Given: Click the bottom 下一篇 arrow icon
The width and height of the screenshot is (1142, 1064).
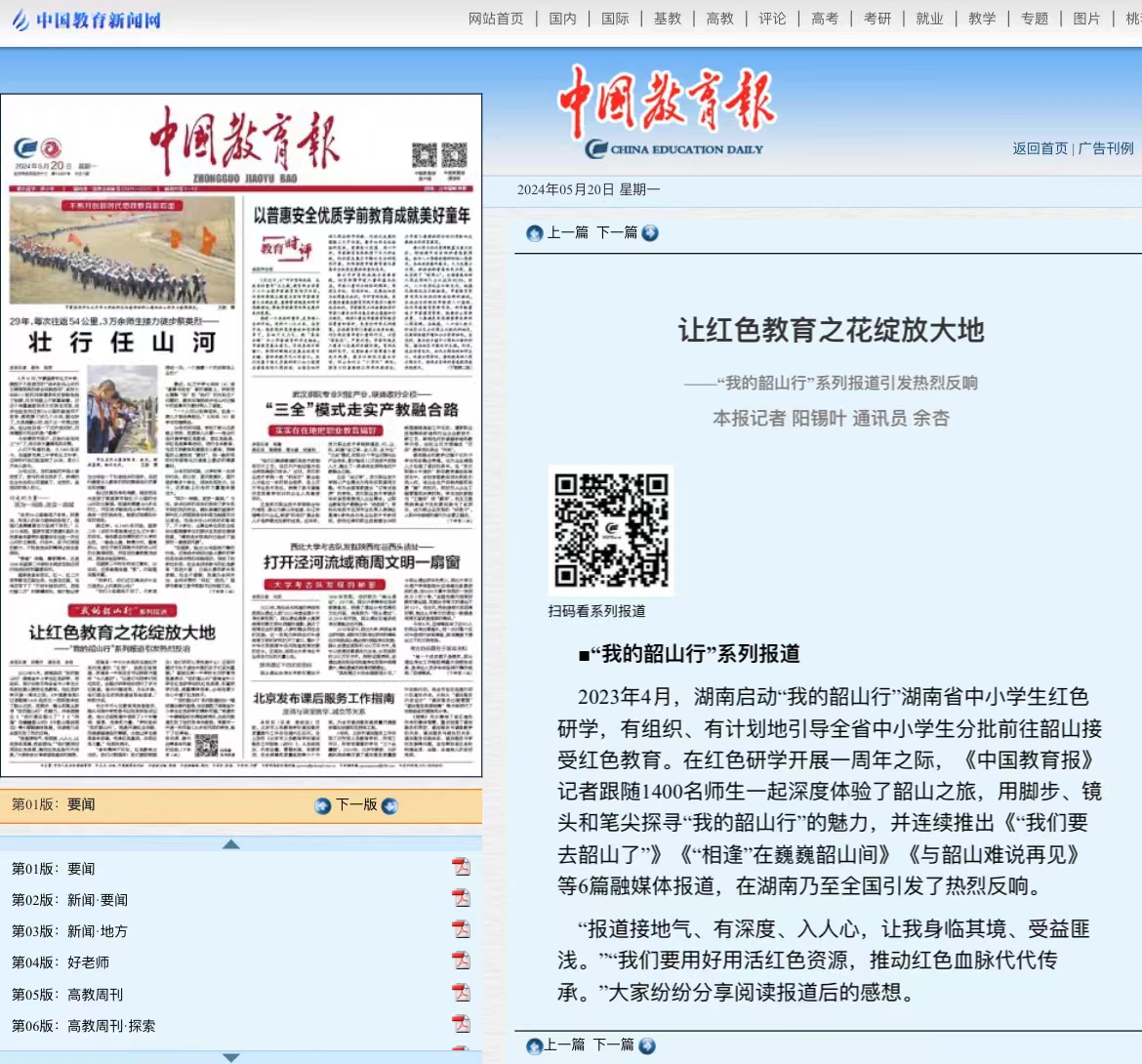Looking at the screenshot, I should (647, 1046).
